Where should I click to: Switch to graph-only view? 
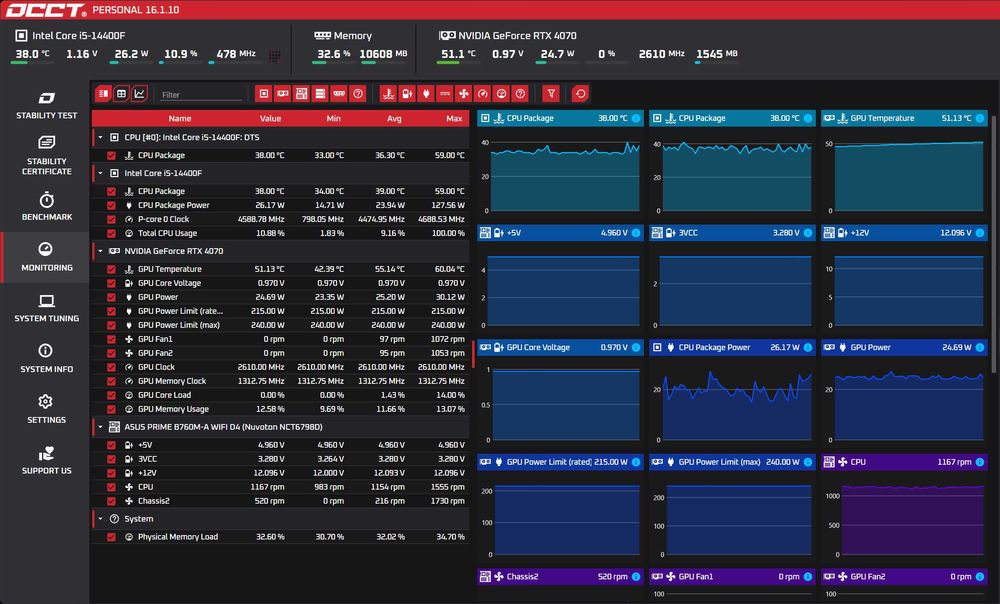click(139, 94)
